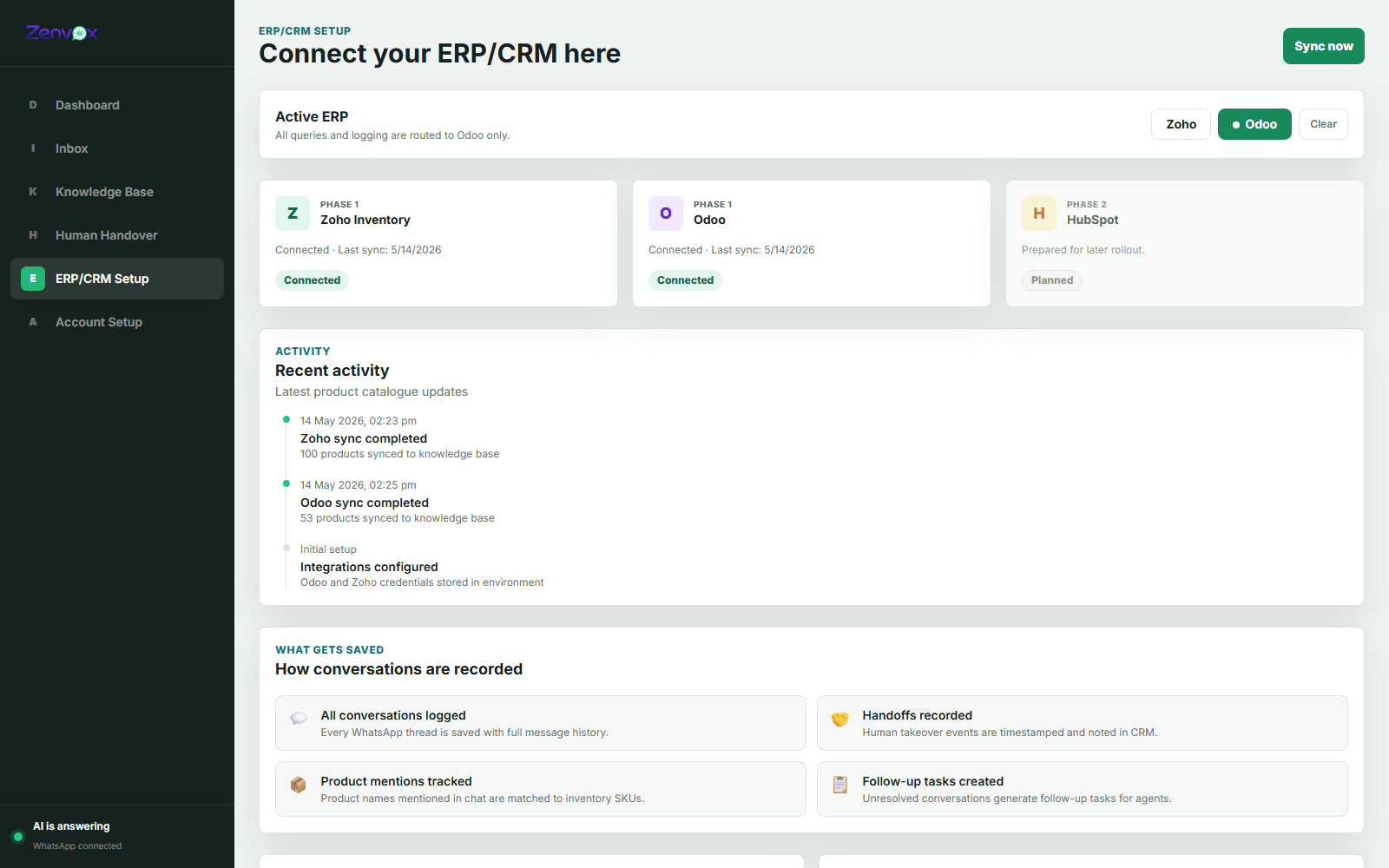Navigate to Human Handover

pyautogui.click(x=117, y=235)
